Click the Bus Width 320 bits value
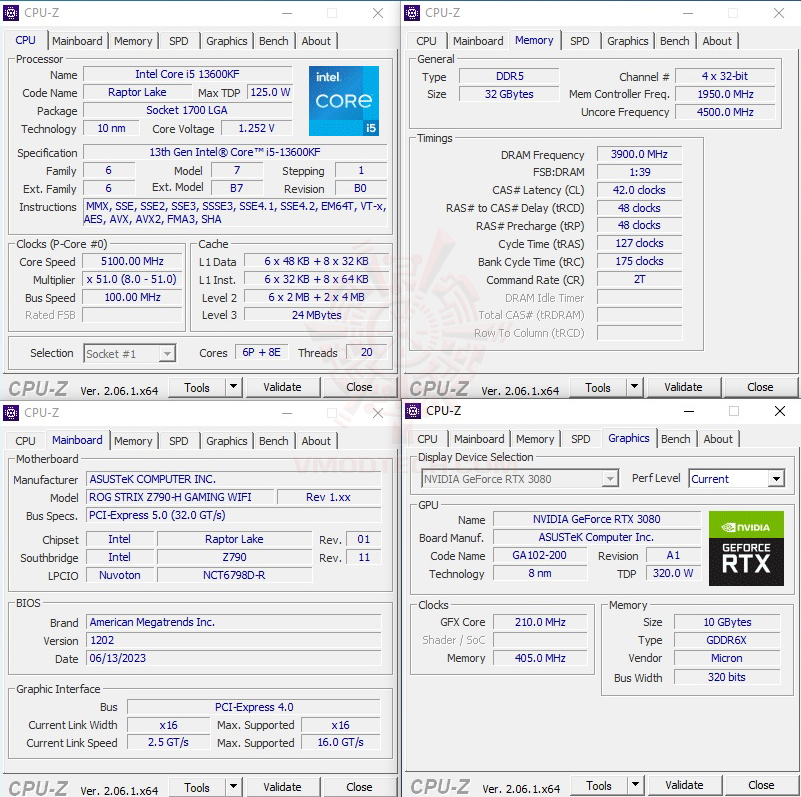Image resolution: width=801 pixels, height=797 pixels. pos(727,677)
